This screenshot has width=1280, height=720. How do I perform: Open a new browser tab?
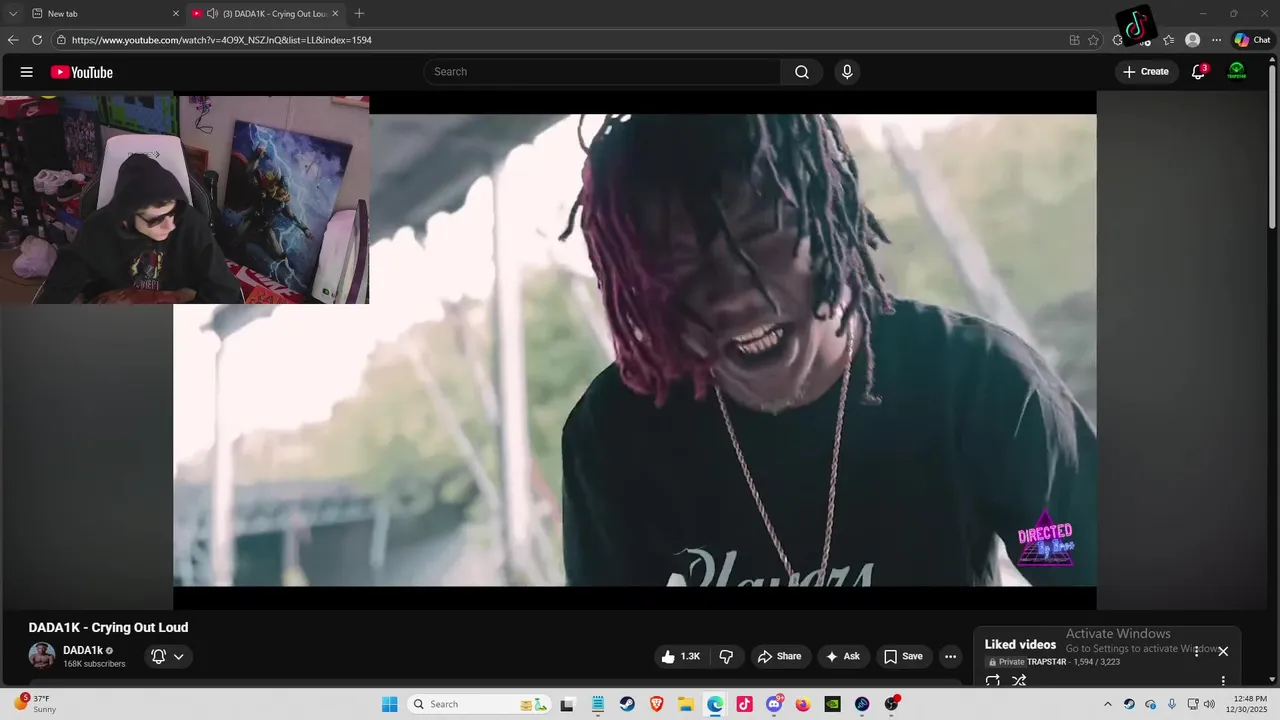[359, 13]
